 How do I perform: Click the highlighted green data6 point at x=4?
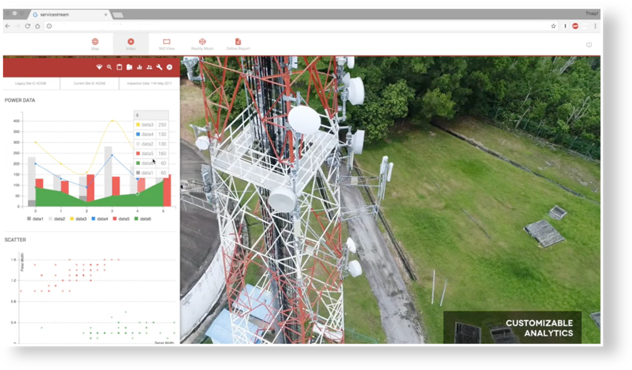click(137, 194)
